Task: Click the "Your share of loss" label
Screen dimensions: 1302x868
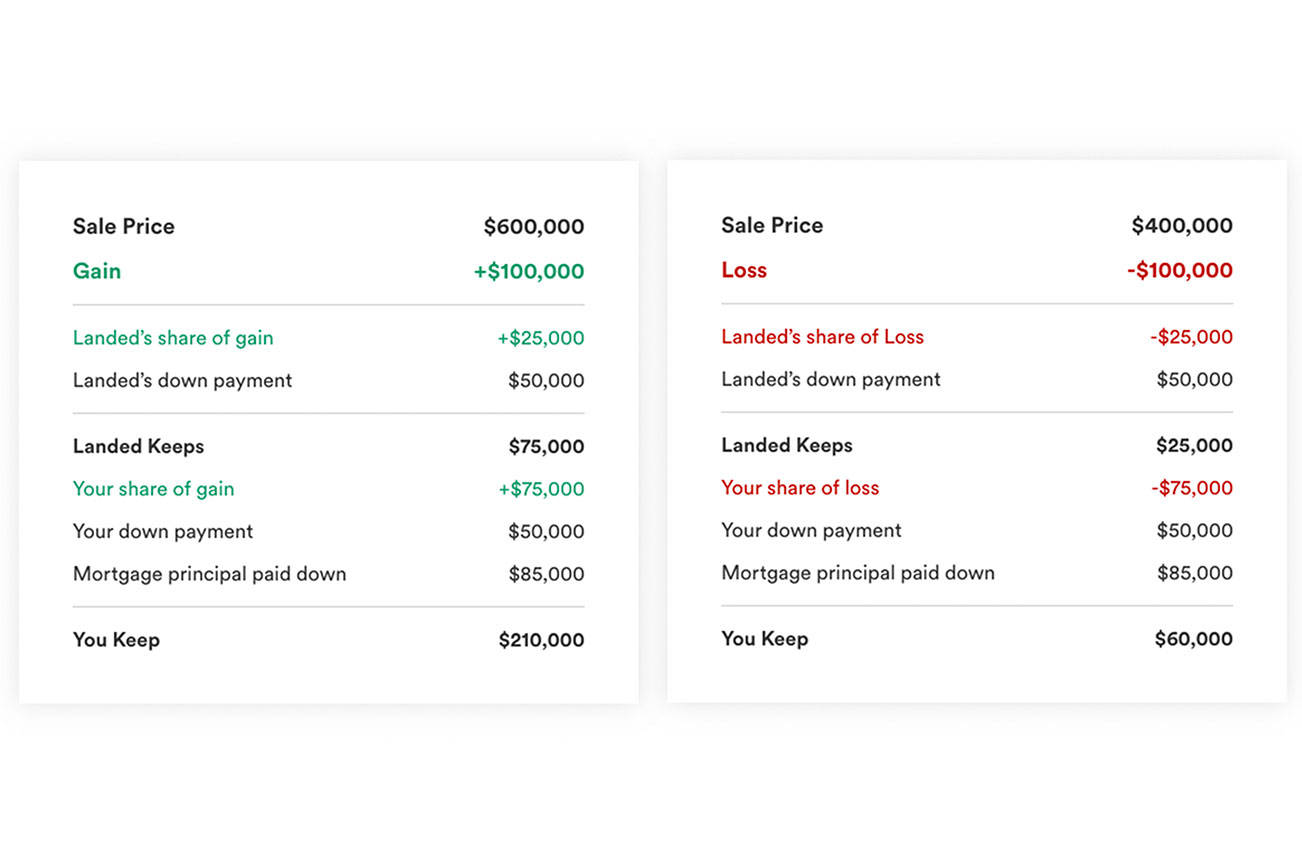Action: (x=800, y=488)
